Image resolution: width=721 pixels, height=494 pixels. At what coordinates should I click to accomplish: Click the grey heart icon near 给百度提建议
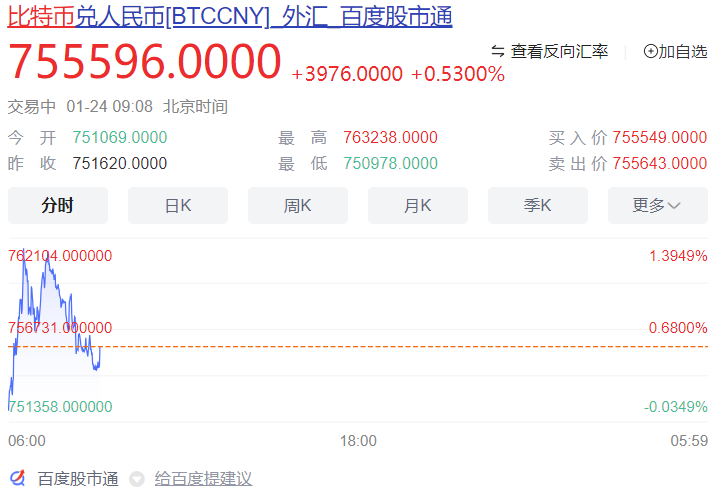[x=137, y=479]
